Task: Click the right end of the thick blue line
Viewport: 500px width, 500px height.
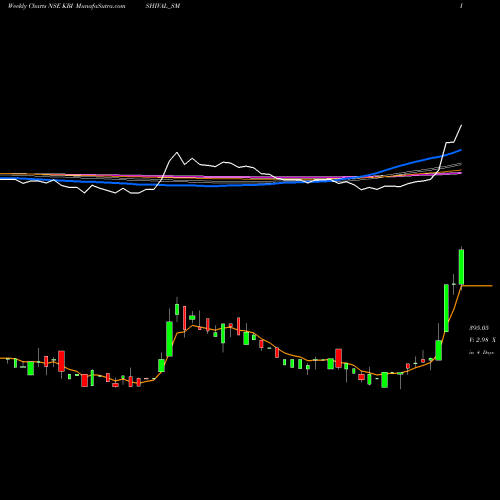Action: point(461,150)
